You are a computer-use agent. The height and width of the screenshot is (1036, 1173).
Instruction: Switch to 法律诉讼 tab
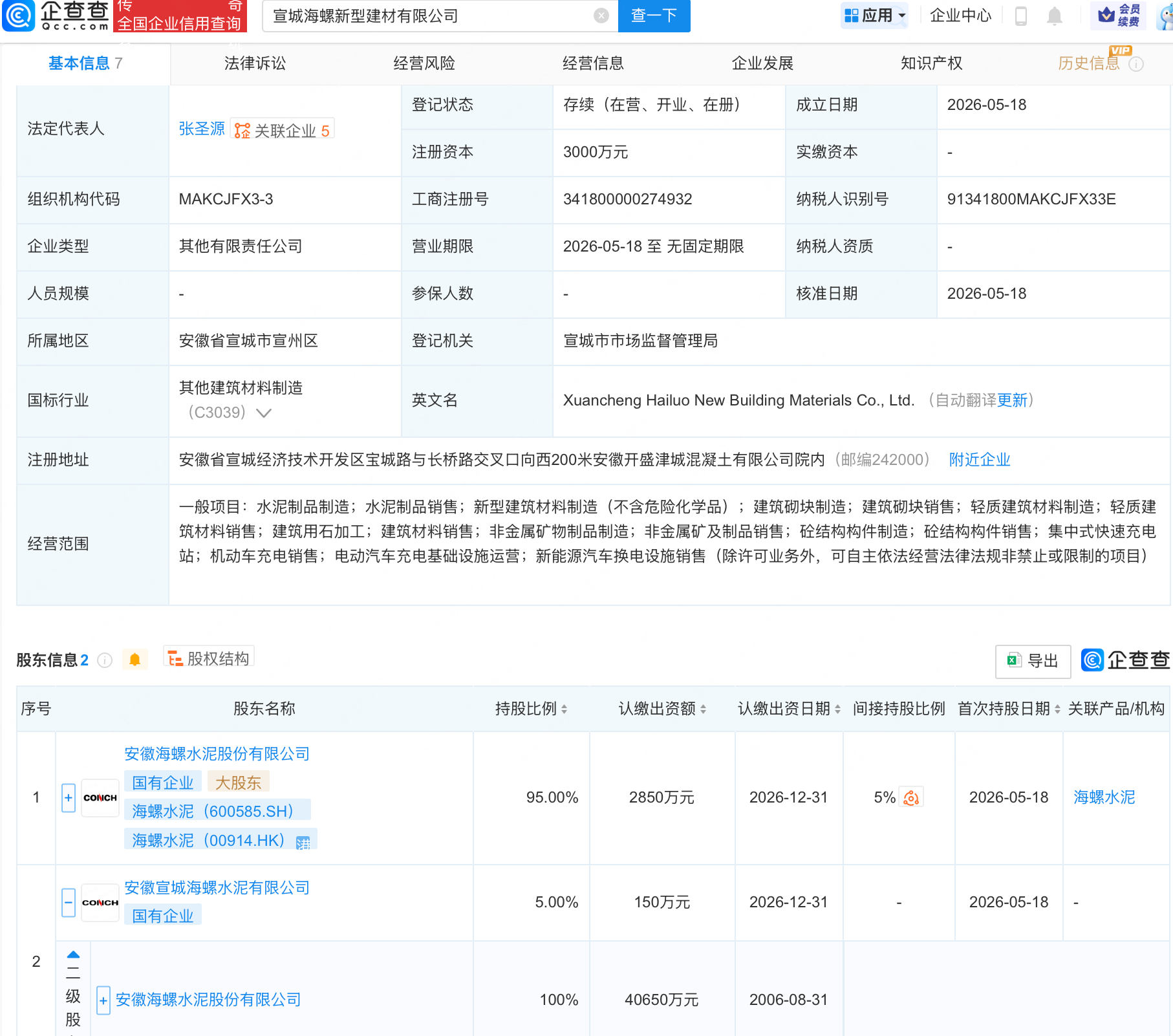click(255, 63)
